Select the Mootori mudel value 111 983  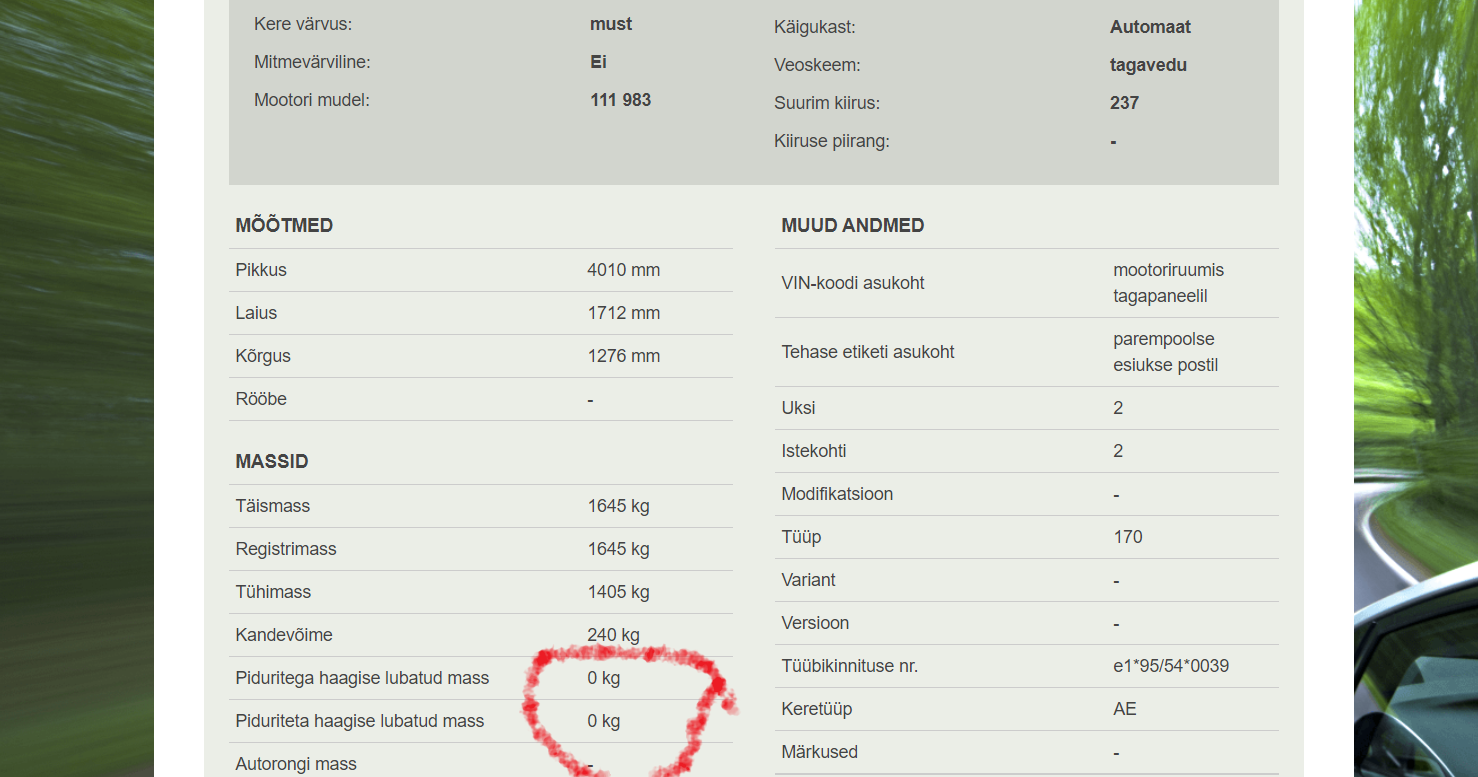click(620, 100)
